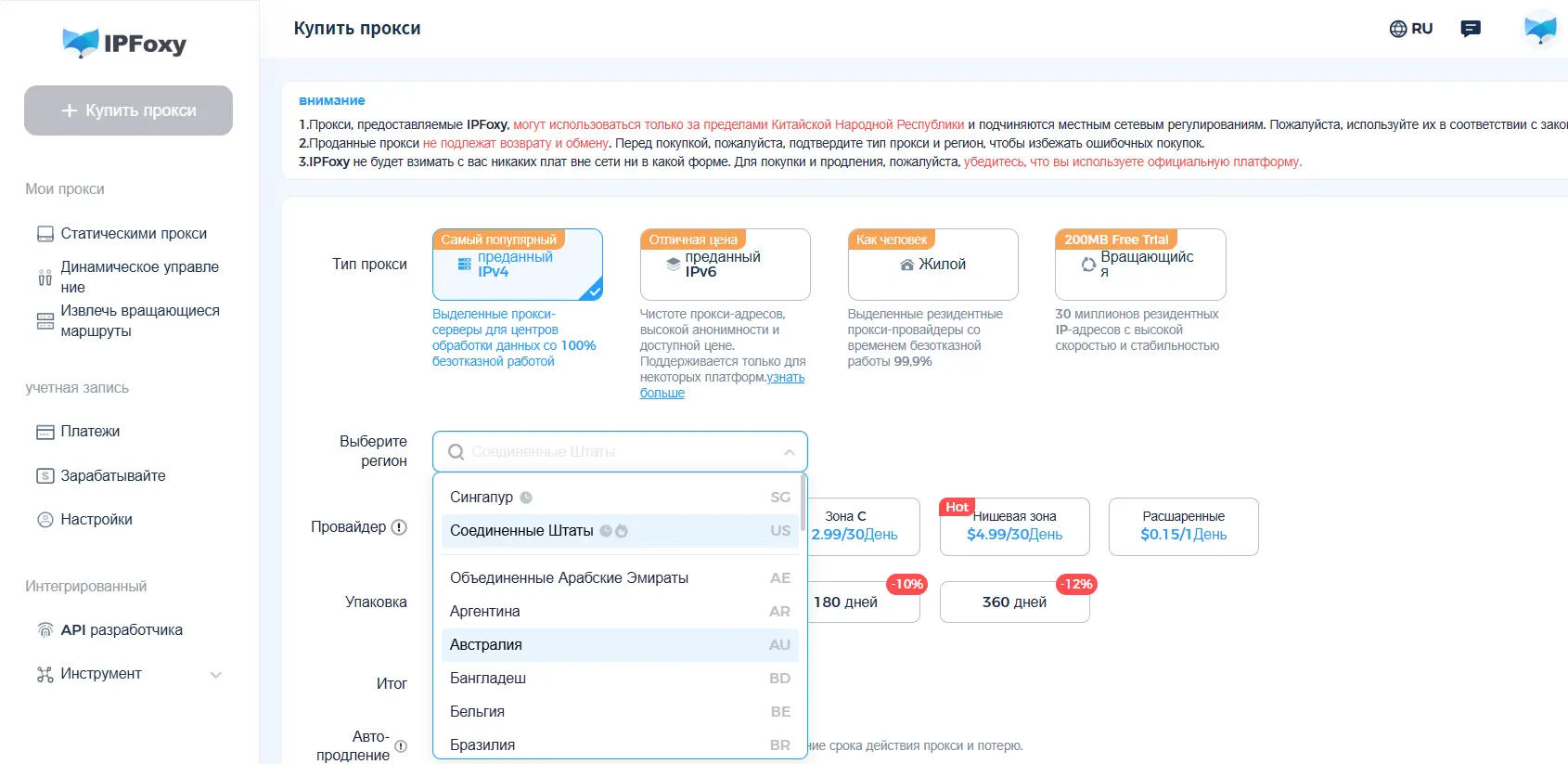This screenshot has width=1568, height=764.
Task: Click the Инструмент sidebar icon
Action: 45,674
